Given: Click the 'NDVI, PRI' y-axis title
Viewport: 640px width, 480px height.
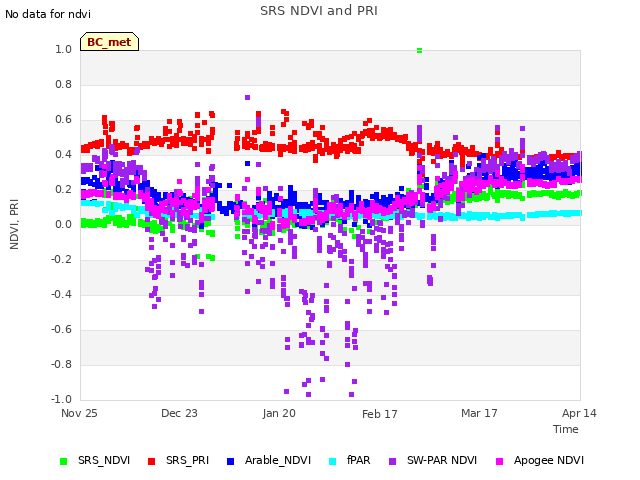Looking at the screenshot, I should [14, 224].
